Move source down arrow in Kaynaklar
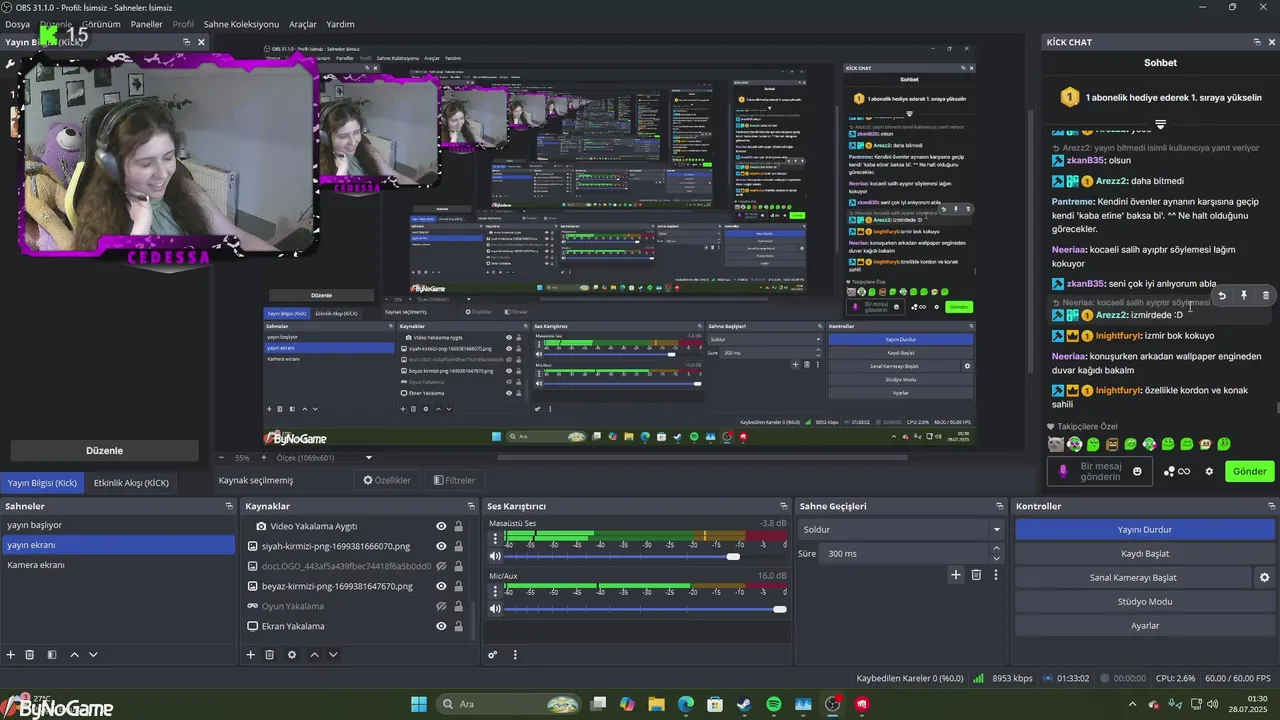Screen dimensions: 1280x720 [x=333, y=655]
